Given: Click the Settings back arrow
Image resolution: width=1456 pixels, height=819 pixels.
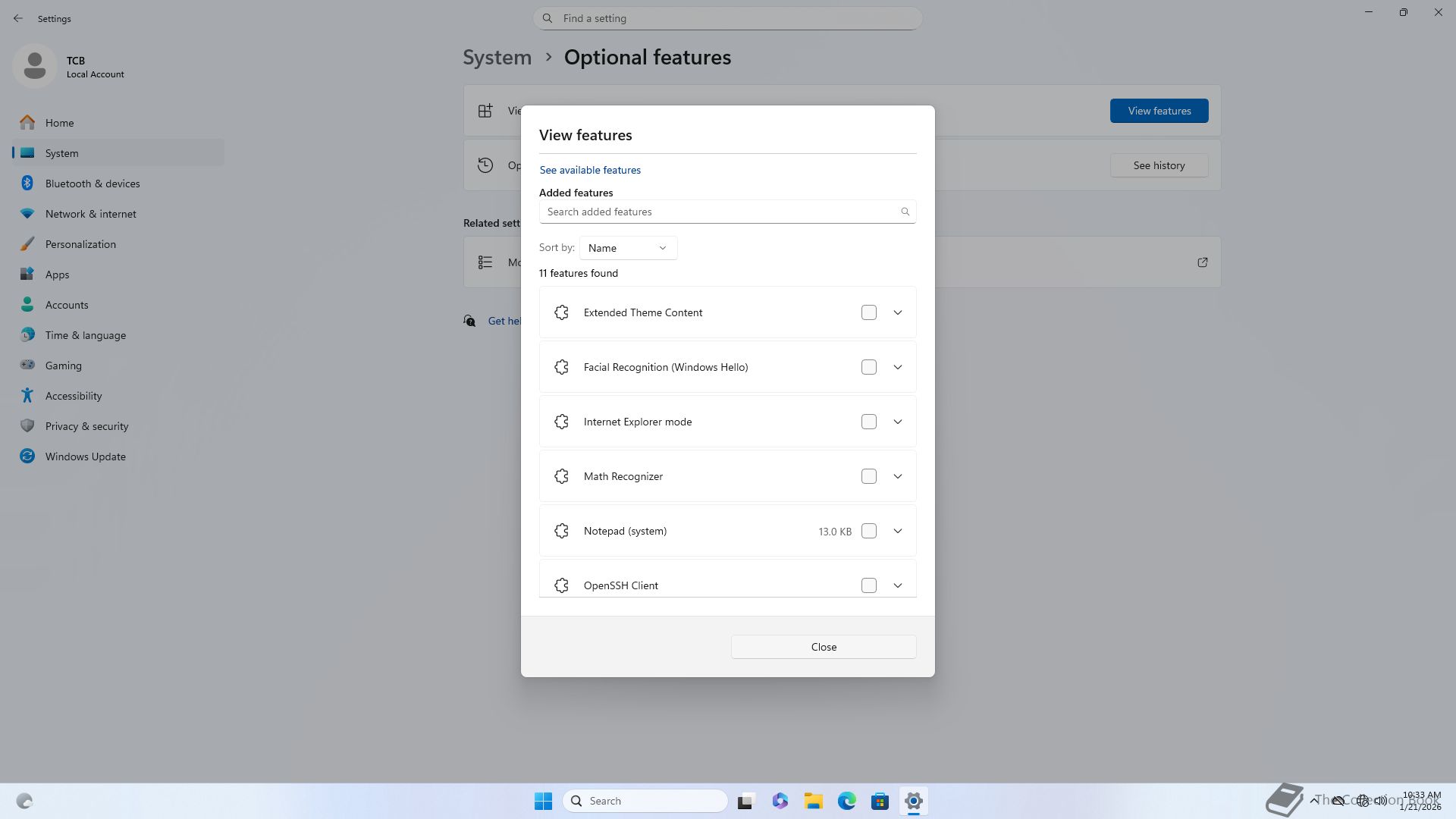Looking at the screenshot, I should (18, 18).
